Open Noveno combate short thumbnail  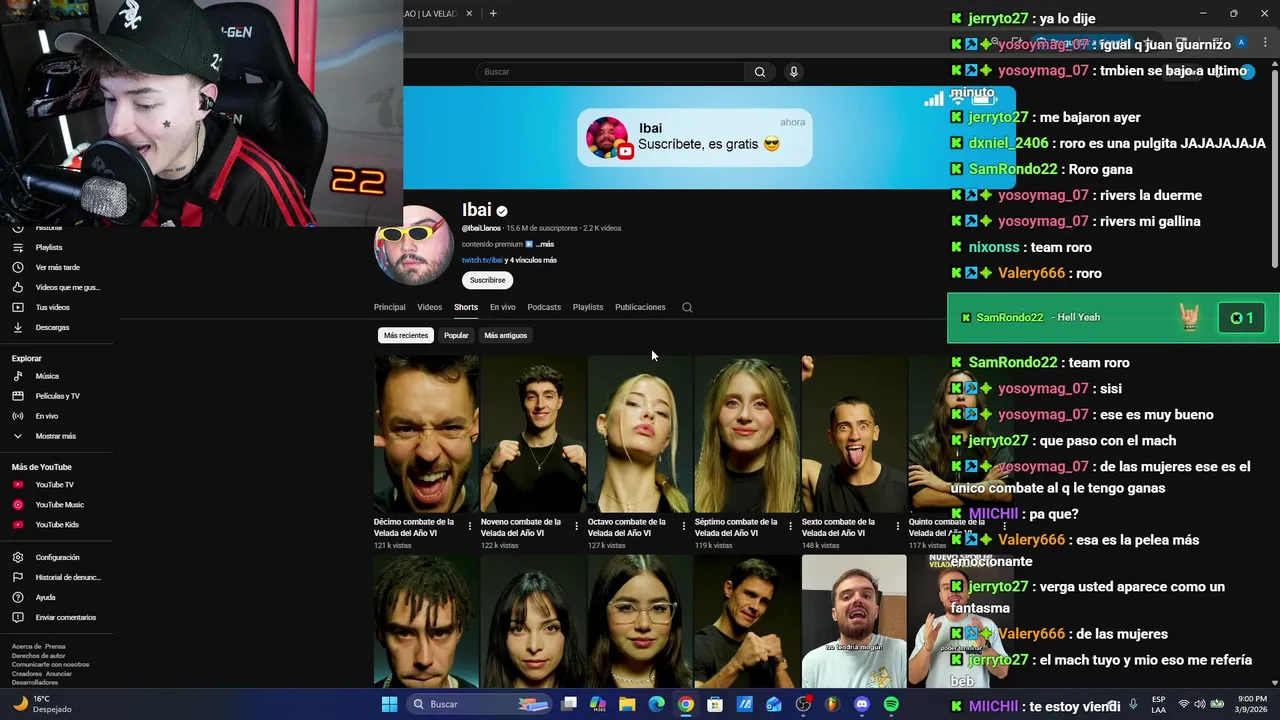pyautogui.click(x=533, y=434)
